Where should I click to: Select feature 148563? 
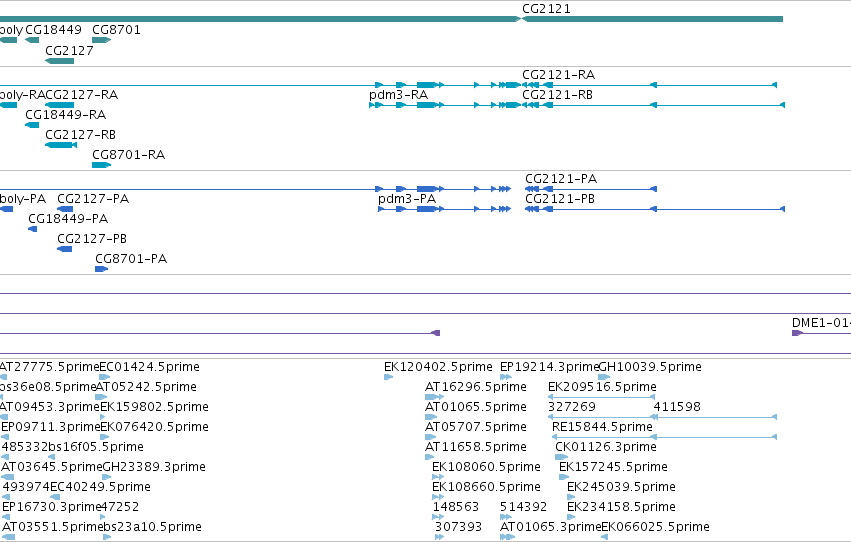[438, 518]
